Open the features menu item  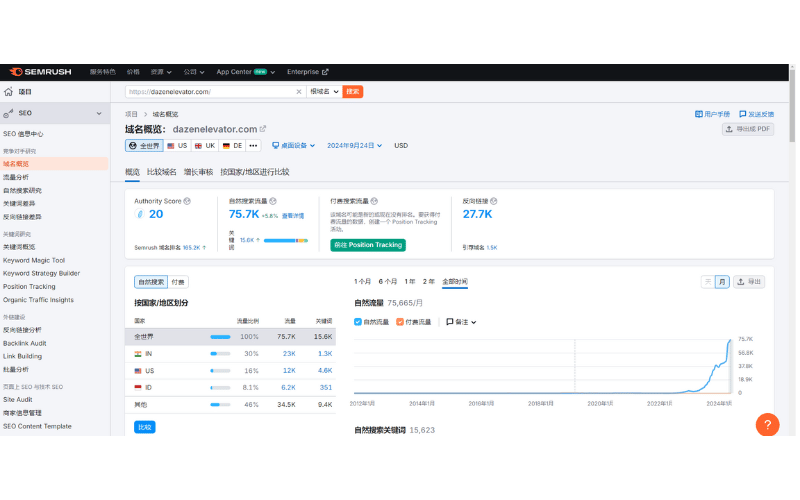coord(103,72)
